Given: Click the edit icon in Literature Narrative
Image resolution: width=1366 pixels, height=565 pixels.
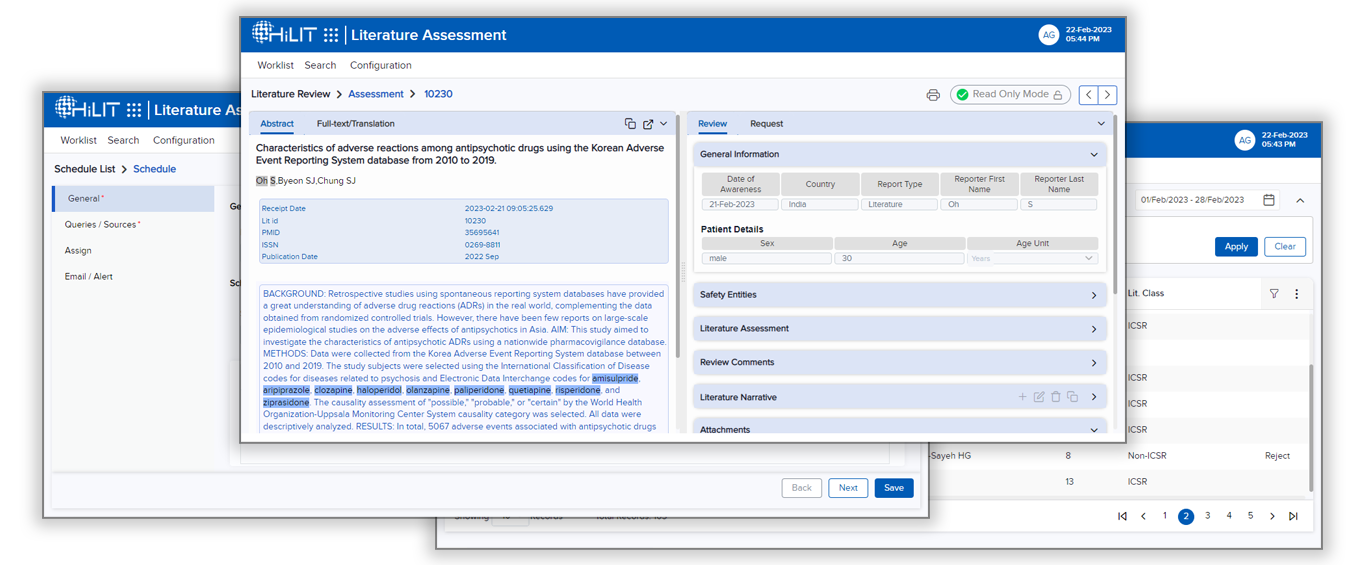Looking at the screenshot, I should pos(1039,397).
